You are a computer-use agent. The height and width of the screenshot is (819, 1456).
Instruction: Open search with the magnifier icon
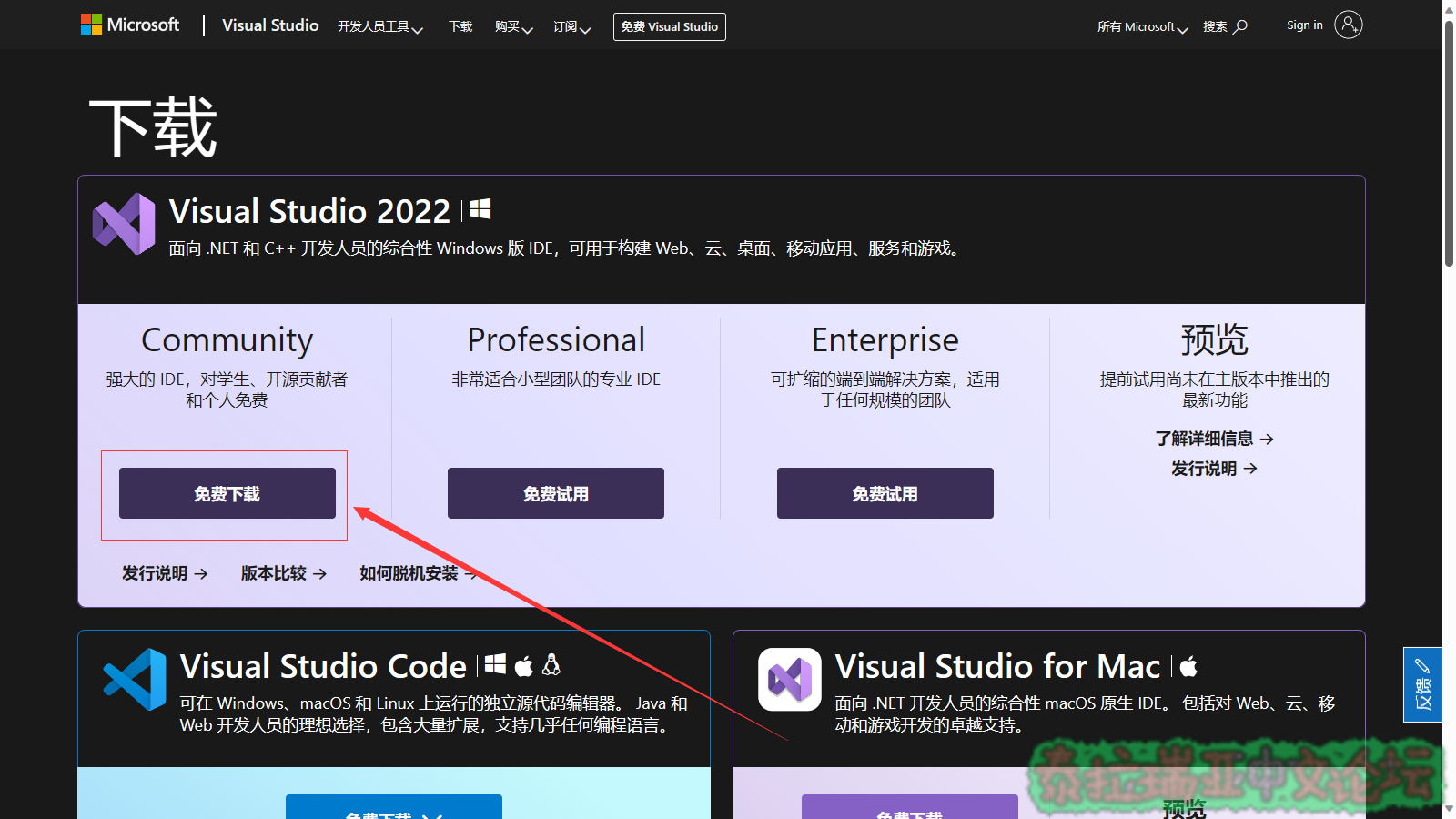click(x=1240, y=26)
